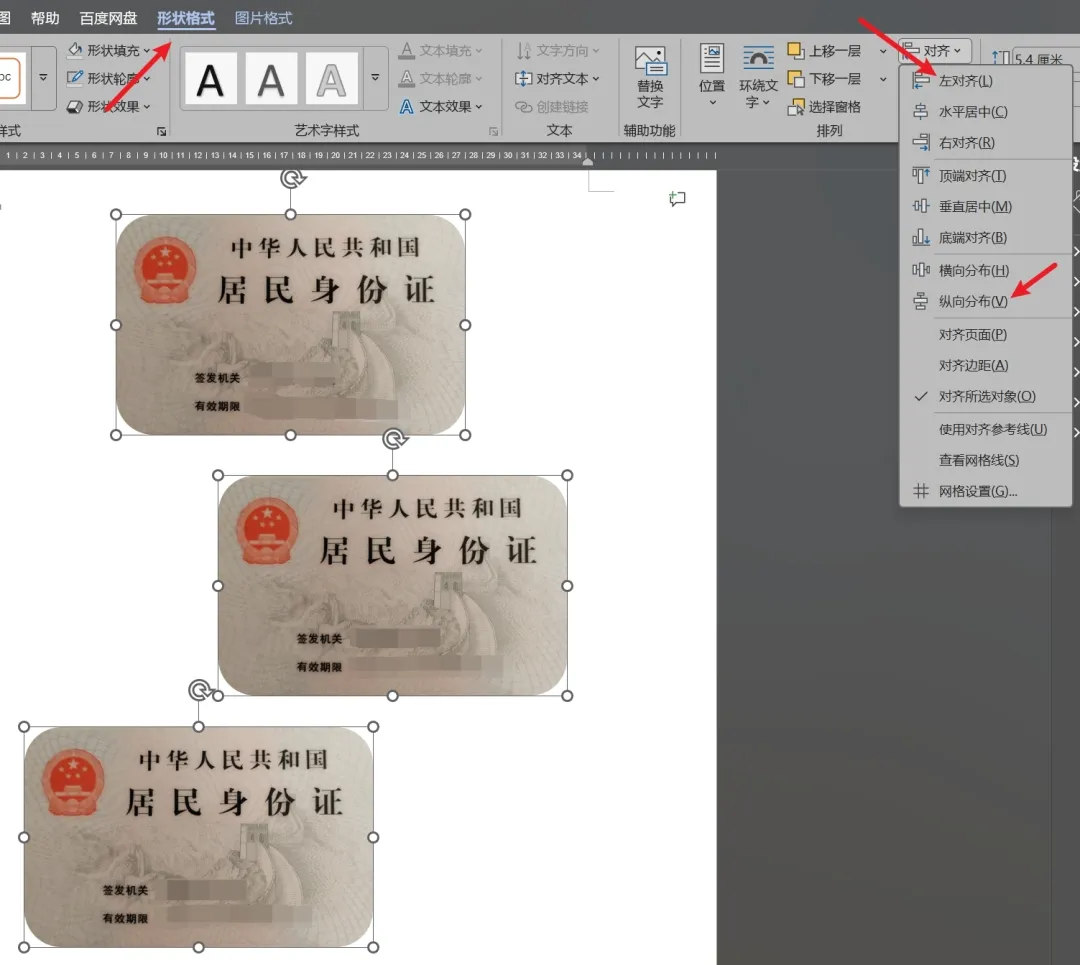Click rotation handle of middle ID card
The image size is (1080, 965).
(395, 439)
